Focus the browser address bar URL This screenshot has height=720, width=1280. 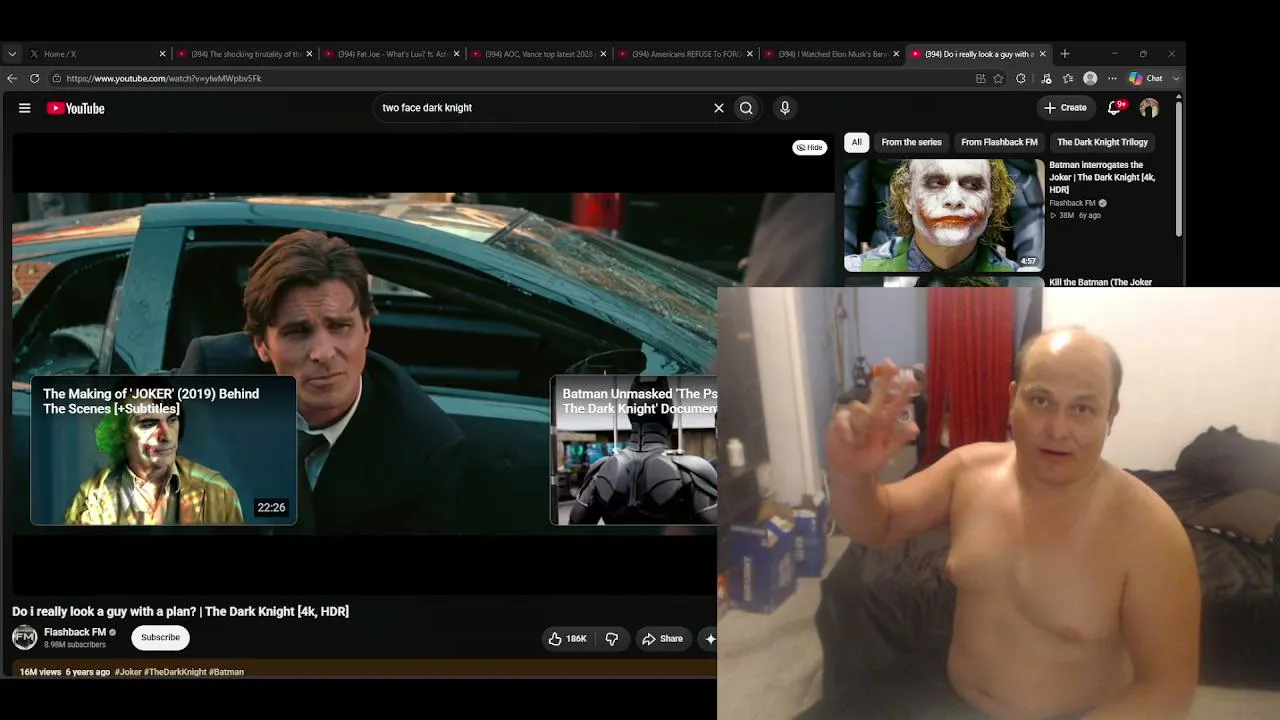(164, 78)
